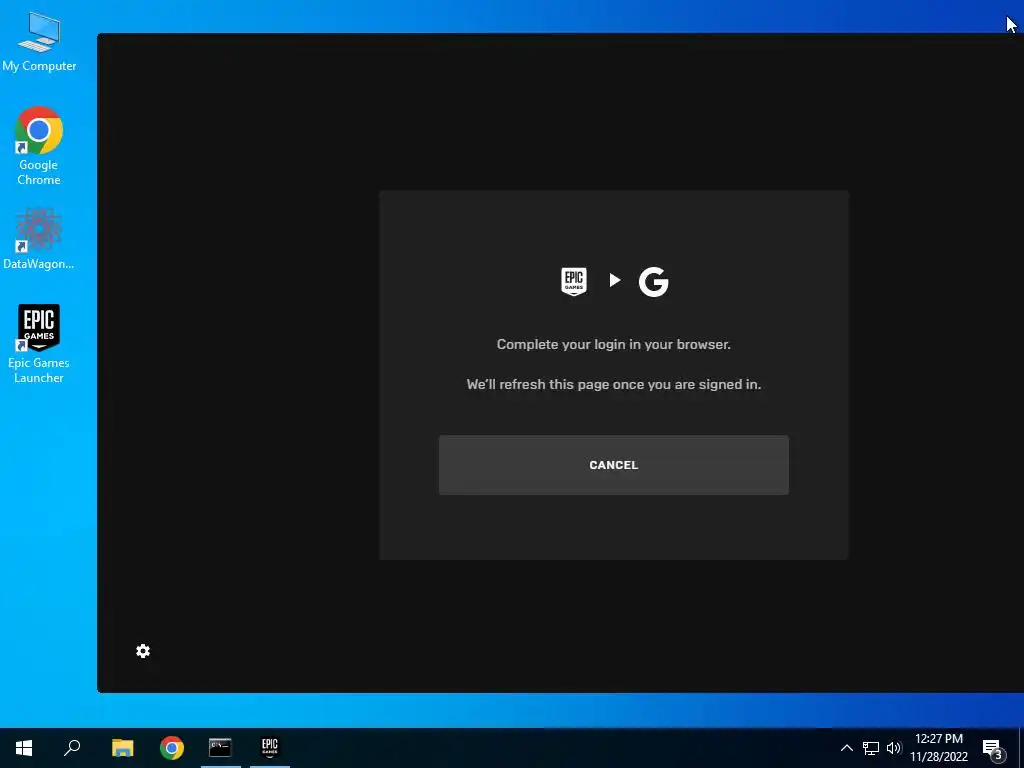Open the volume control tray icon
1024x768 pixels.
893,748
